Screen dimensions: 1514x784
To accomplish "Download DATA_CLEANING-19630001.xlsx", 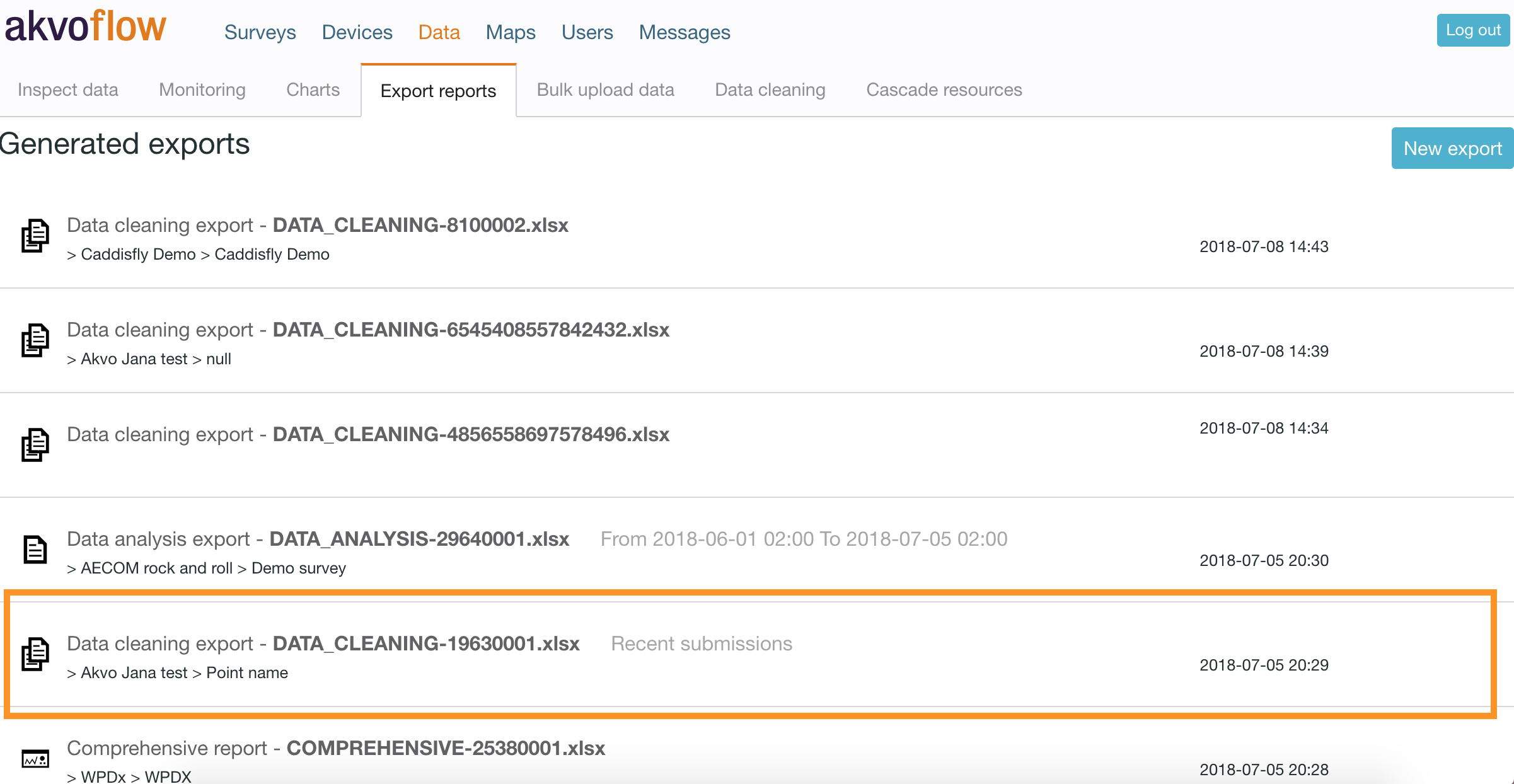I will tap(426, 643).
